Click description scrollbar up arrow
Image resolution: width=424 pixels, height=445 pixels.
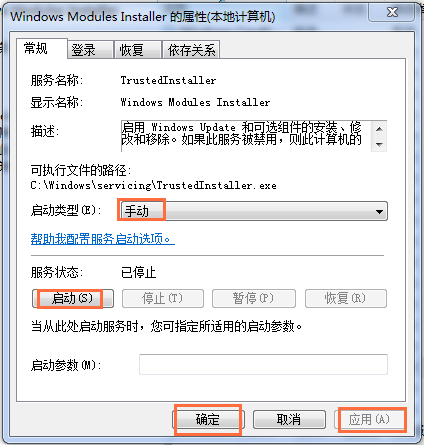(x=379, y=129)
